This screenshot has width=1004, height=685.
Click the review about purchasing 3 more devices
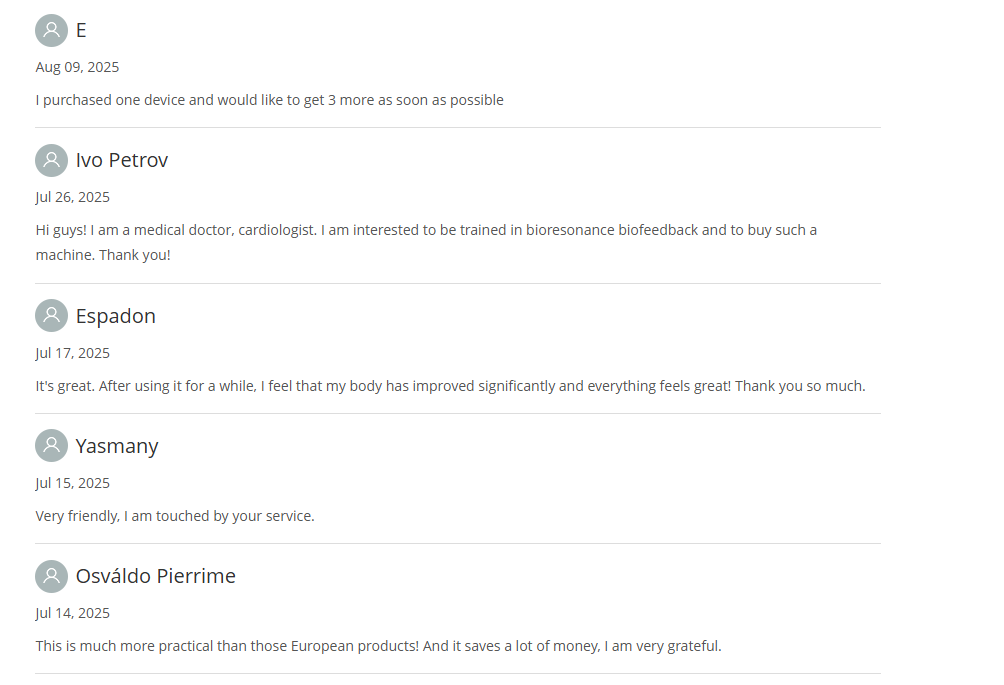tap(270, 100)
